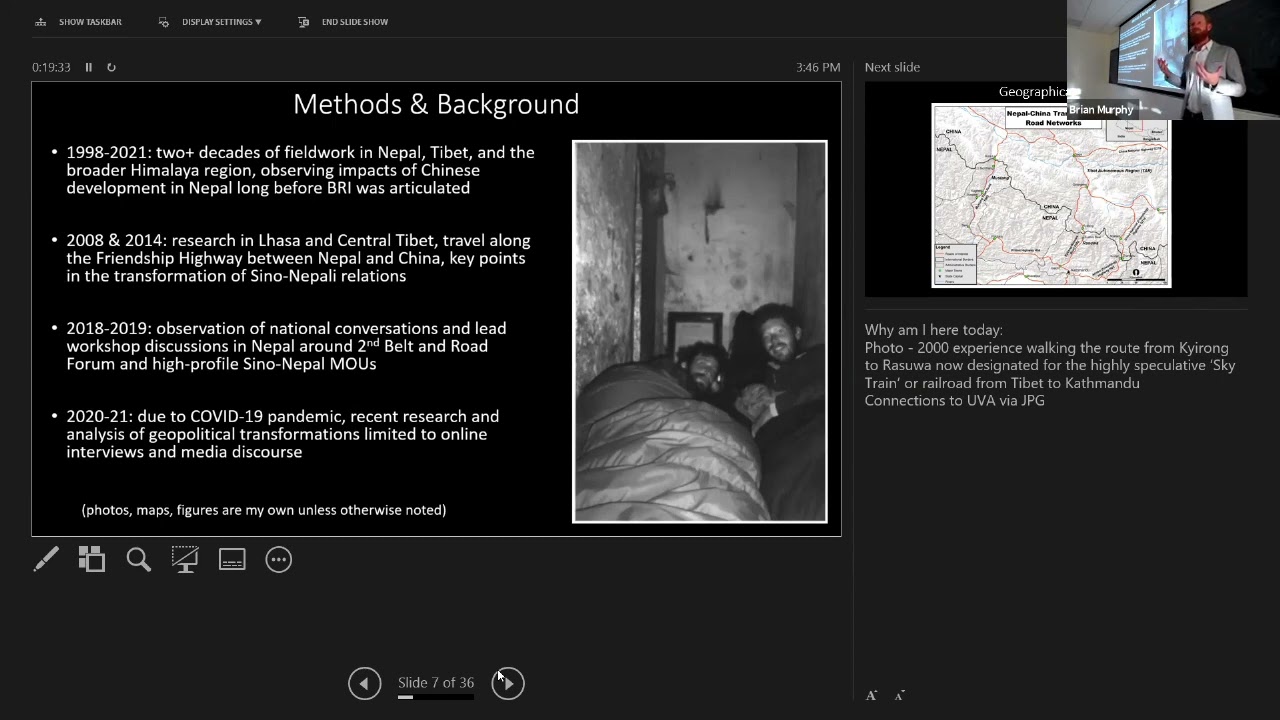Click the Slide 7 of 36 counter
The image size is (1280, 720).
click(436, 682)
